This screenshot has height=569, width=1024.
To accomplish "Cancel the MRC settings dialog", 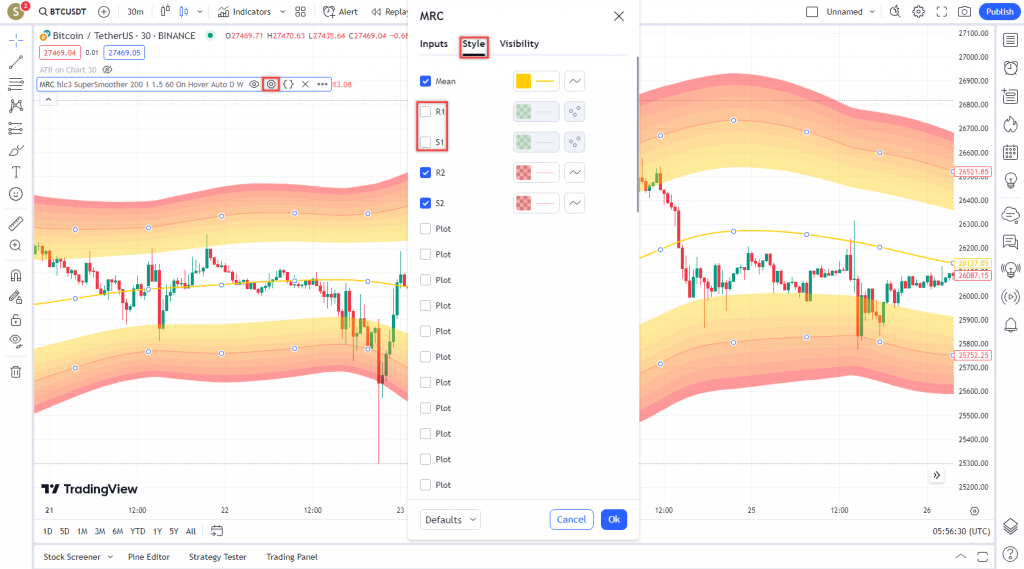I will pos(571,519).
